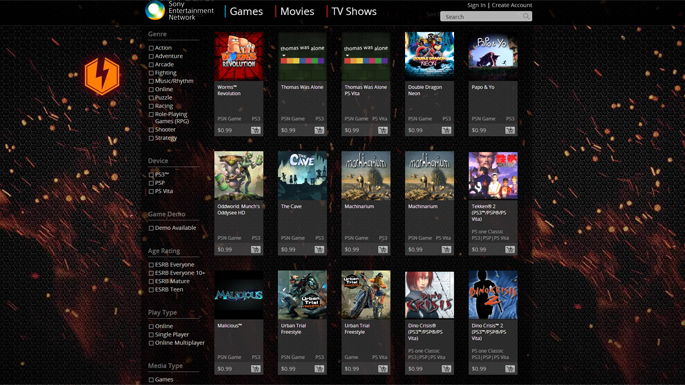
Task: Click the Sony Entertainment Network logo
Action: 155,11
